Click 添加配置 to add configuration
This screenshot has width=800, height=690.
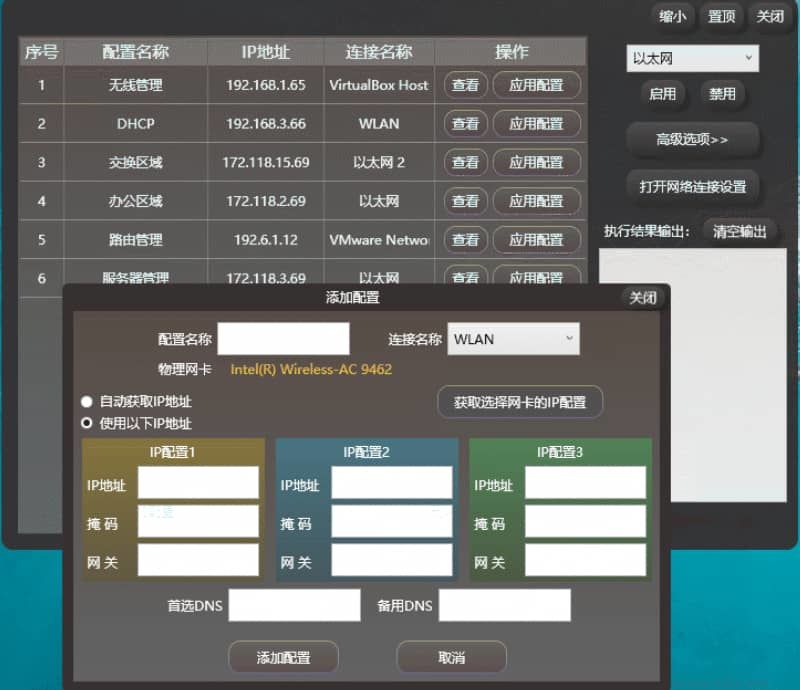tap(283, 657)
